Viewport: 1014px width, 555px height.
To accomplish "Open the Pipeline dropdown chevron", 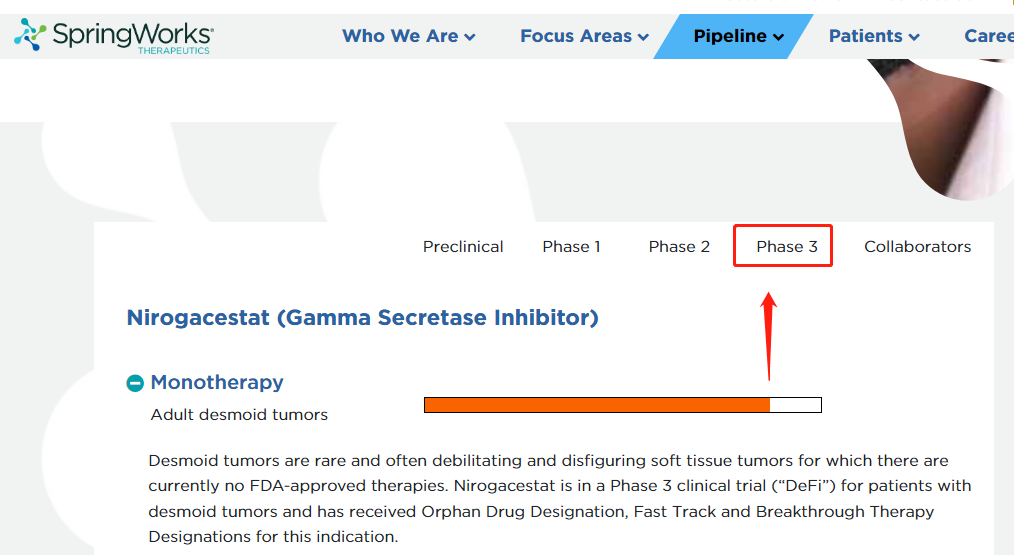I will pos(779,38).
